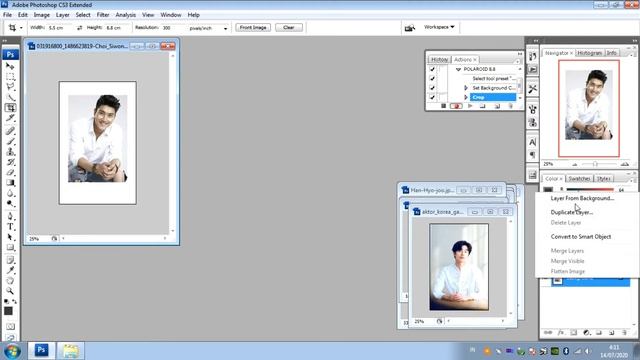Adjust the Navigator zoom slider

596,164
